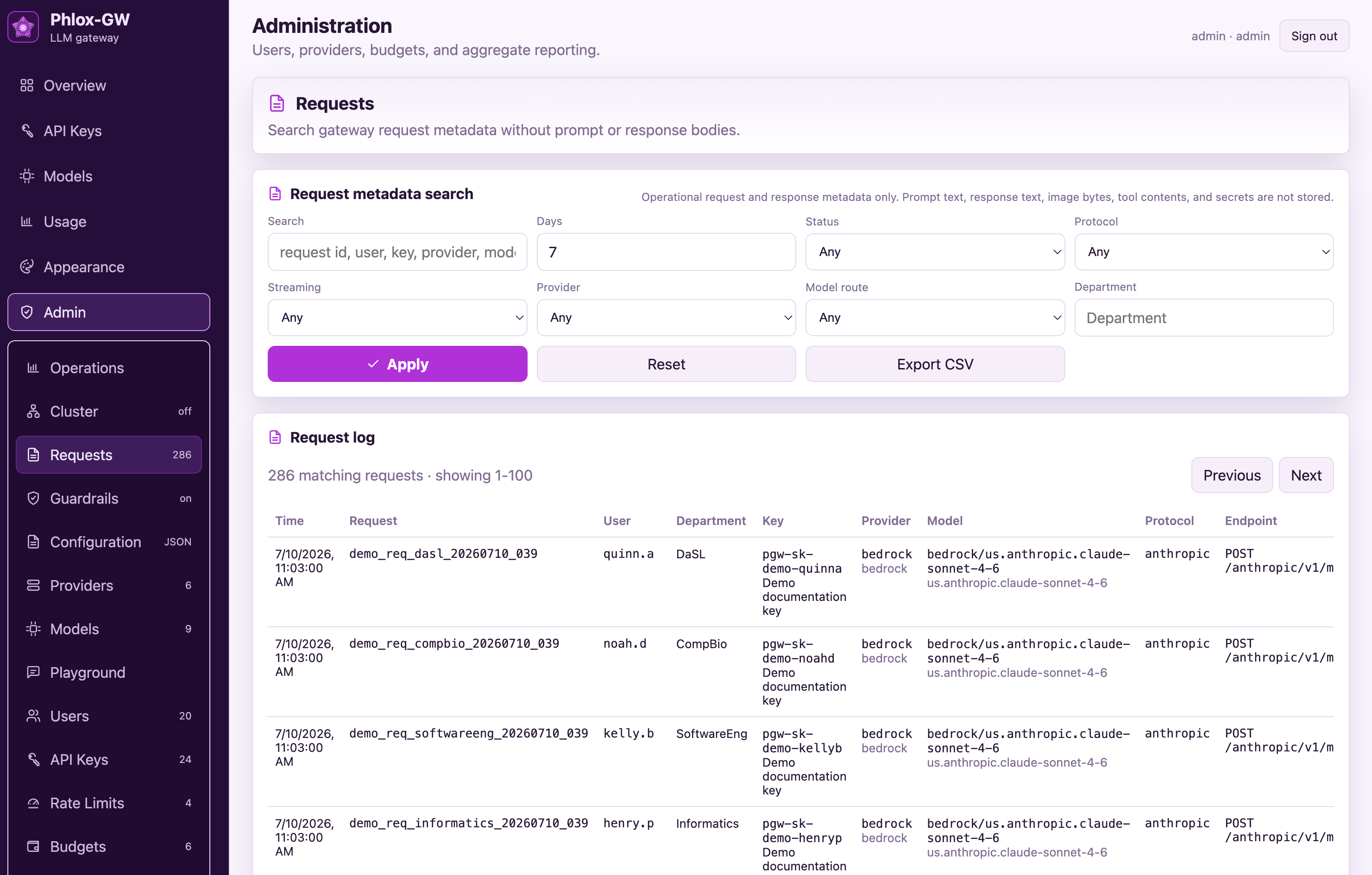Click the Rate Limits gauge icon

pyautogui.click(x=34, y=803)
